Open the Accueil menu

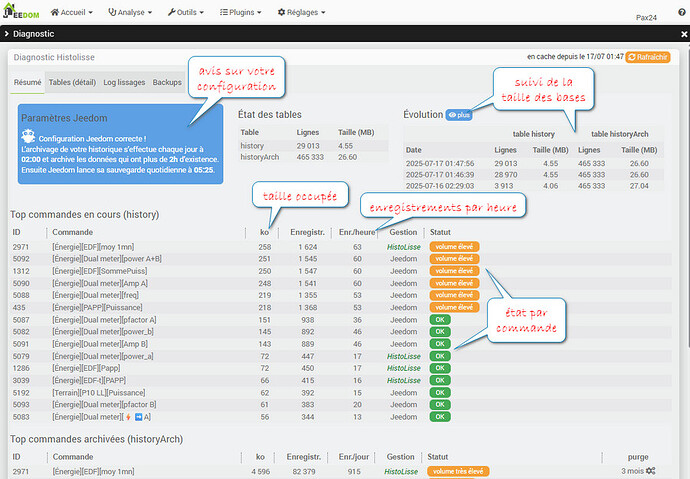point(72,12)
